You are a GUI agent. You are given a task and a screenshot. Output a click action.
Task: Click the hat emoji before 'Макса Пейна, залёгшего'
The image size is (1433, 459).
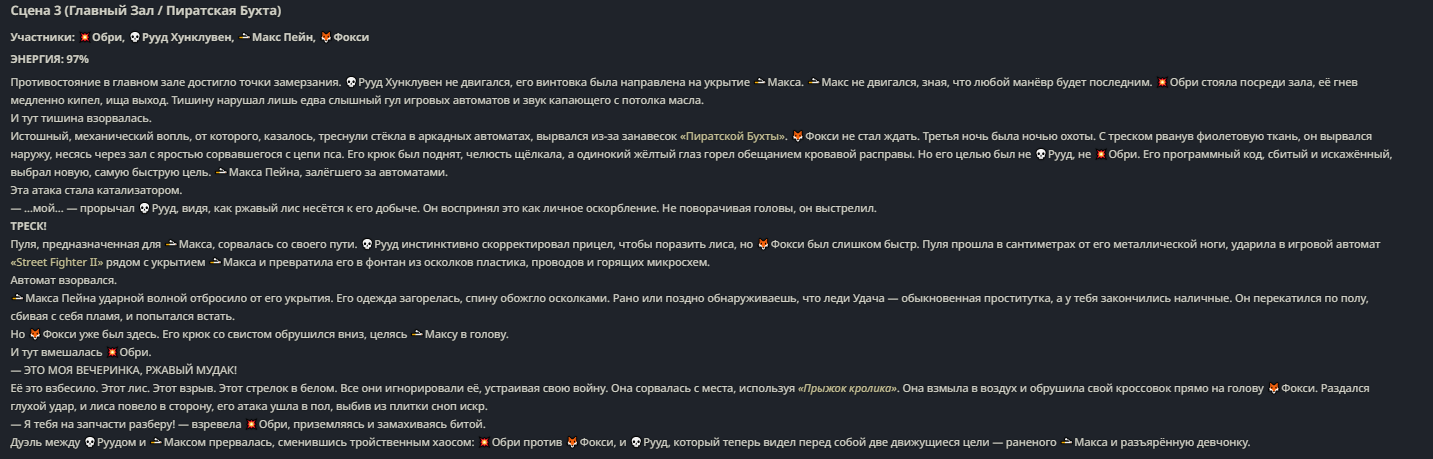click(221, 172)
